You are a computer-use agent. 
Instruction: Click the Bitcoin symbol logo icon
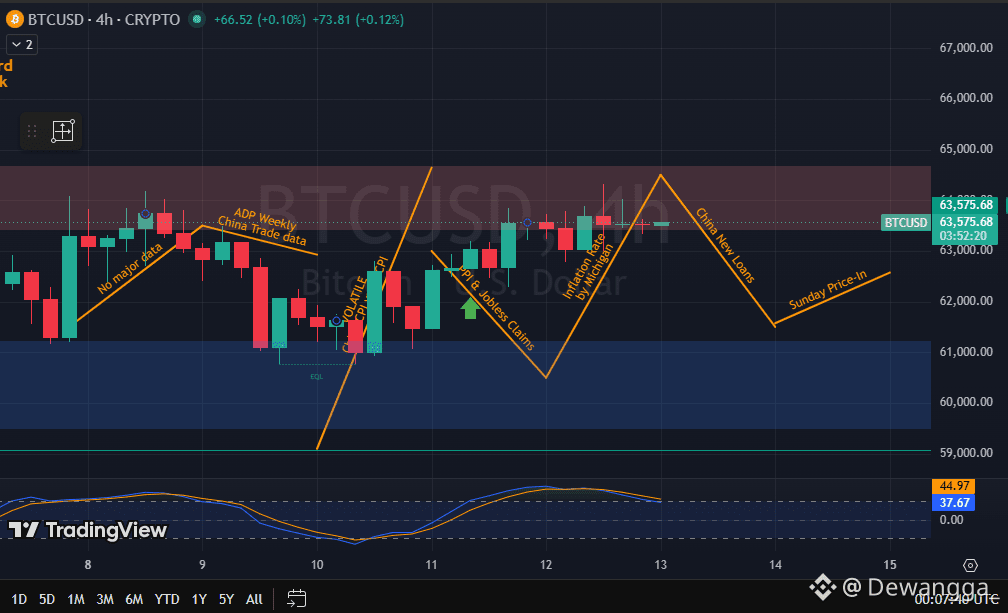coord(14,19)
